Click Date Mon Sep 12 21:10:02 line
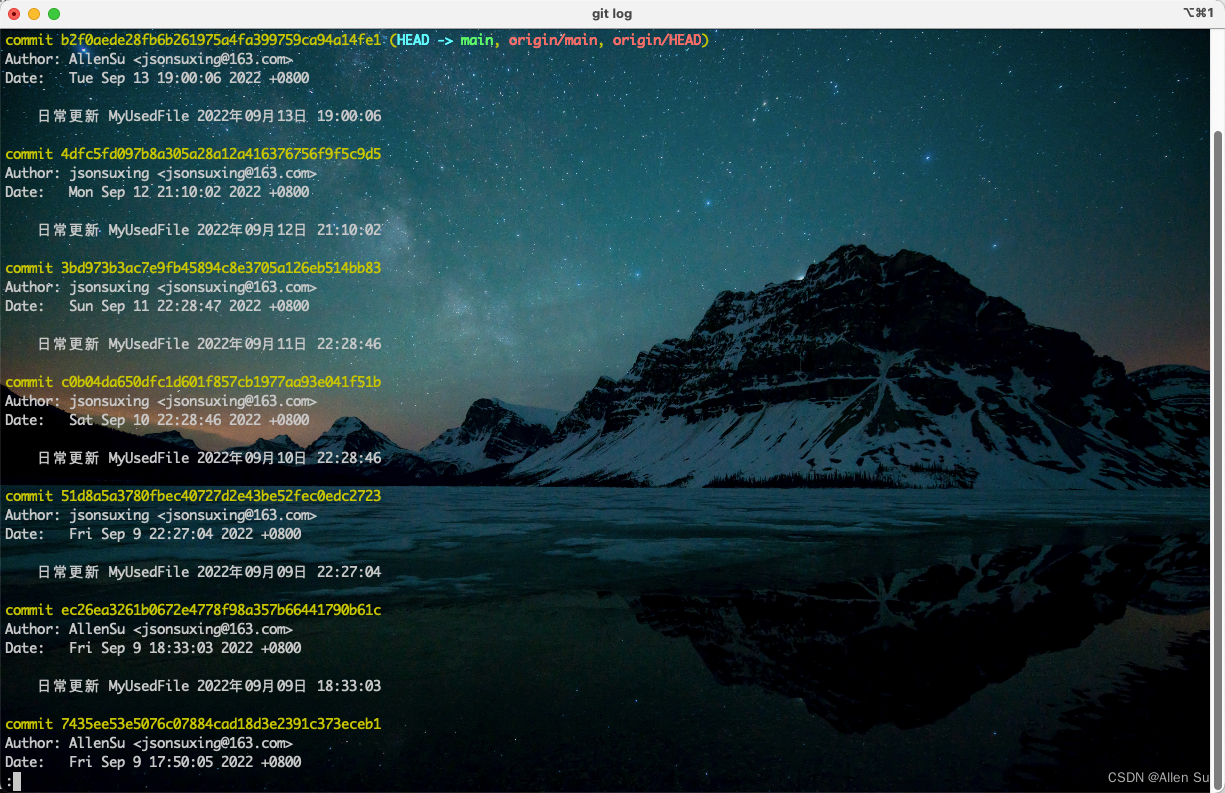1225x793 pixels. (157, 192)
